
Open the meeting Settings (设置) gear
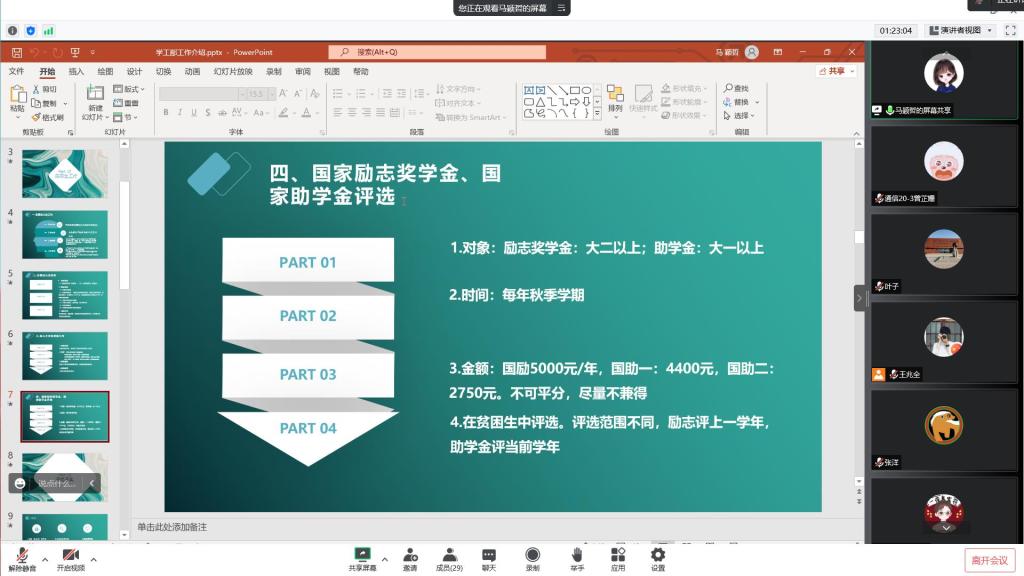(658, 555)
